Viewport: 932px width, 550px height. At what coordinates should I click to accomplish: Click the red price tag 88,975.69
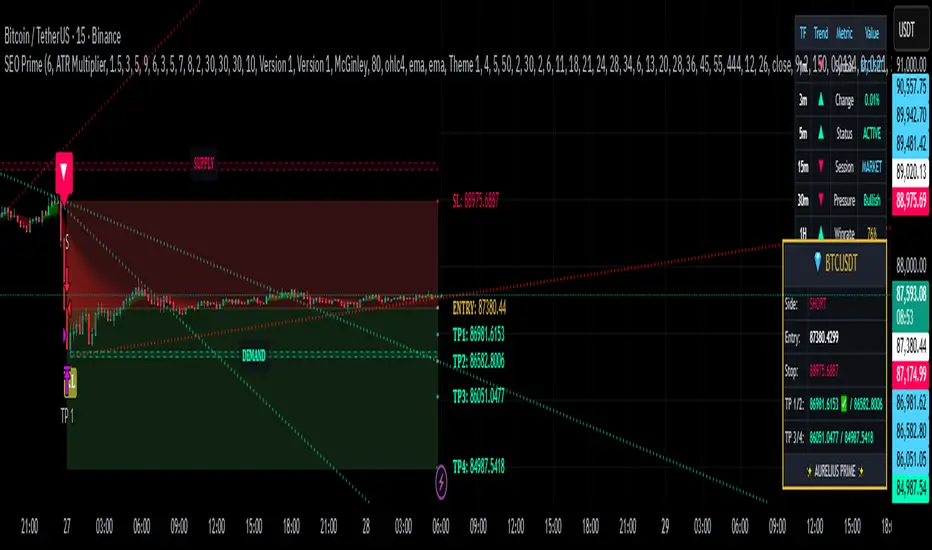pos(911,200)
